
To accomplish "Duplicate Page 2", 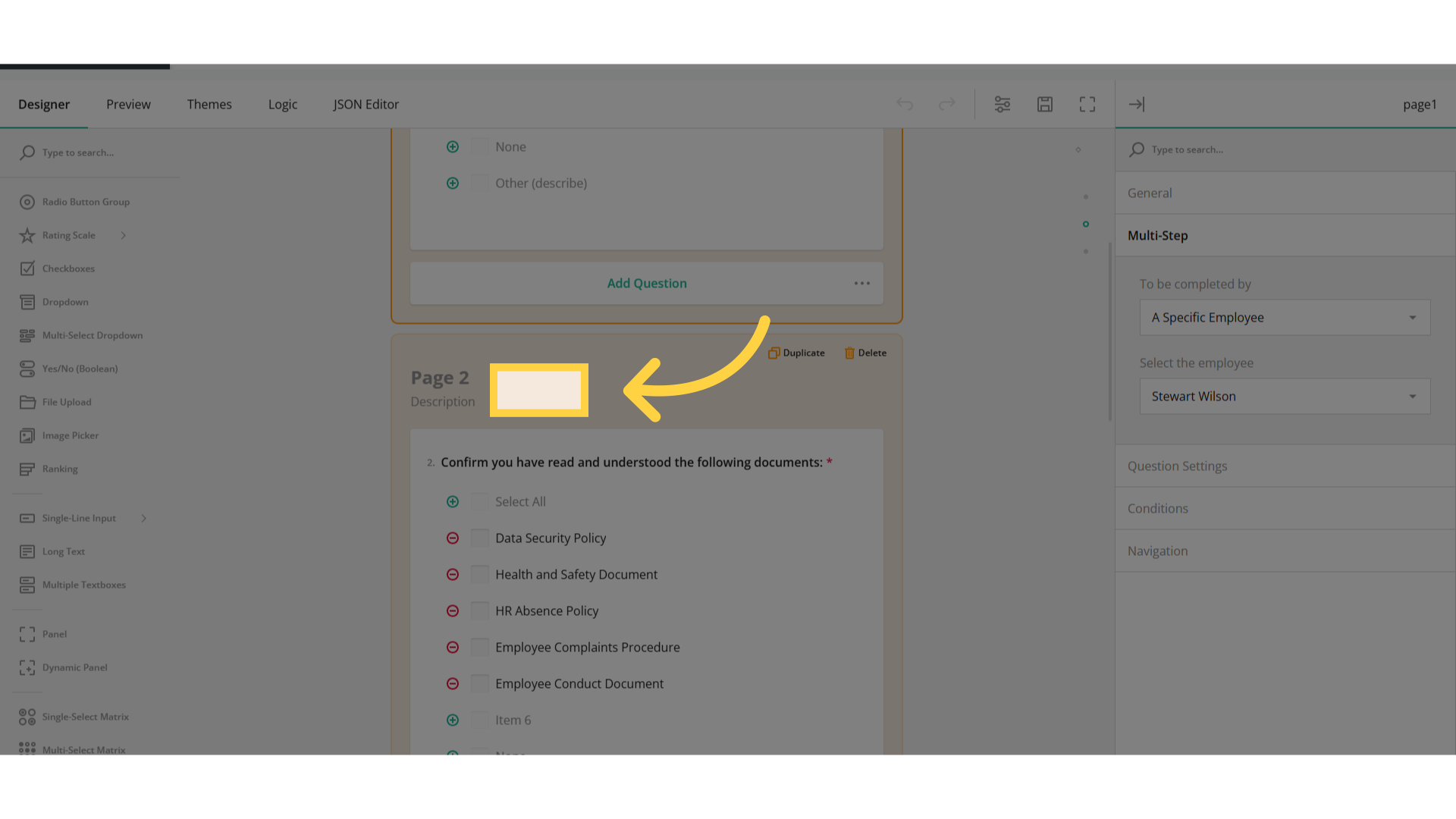I will click(796, 353).
